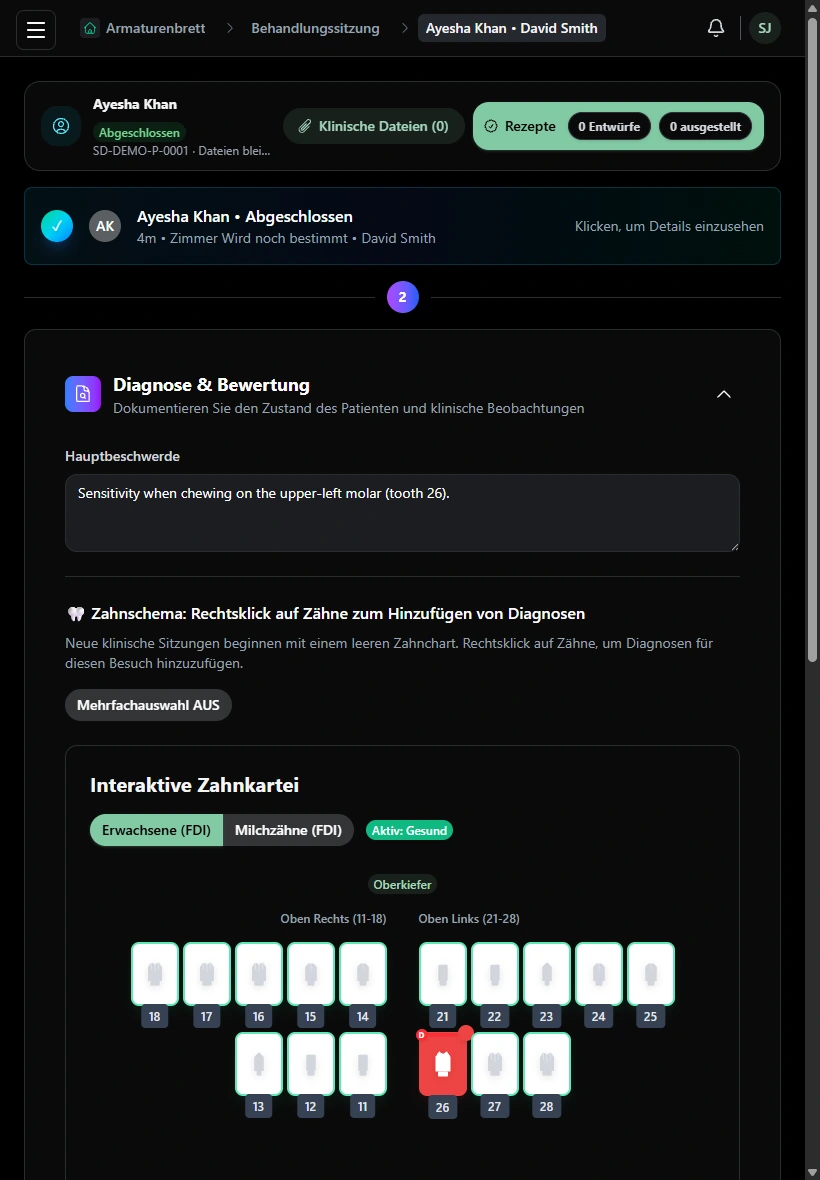Screen dimensions: 820x1180
Task: Open Klinische Dateien (0)
Action: 374,126
